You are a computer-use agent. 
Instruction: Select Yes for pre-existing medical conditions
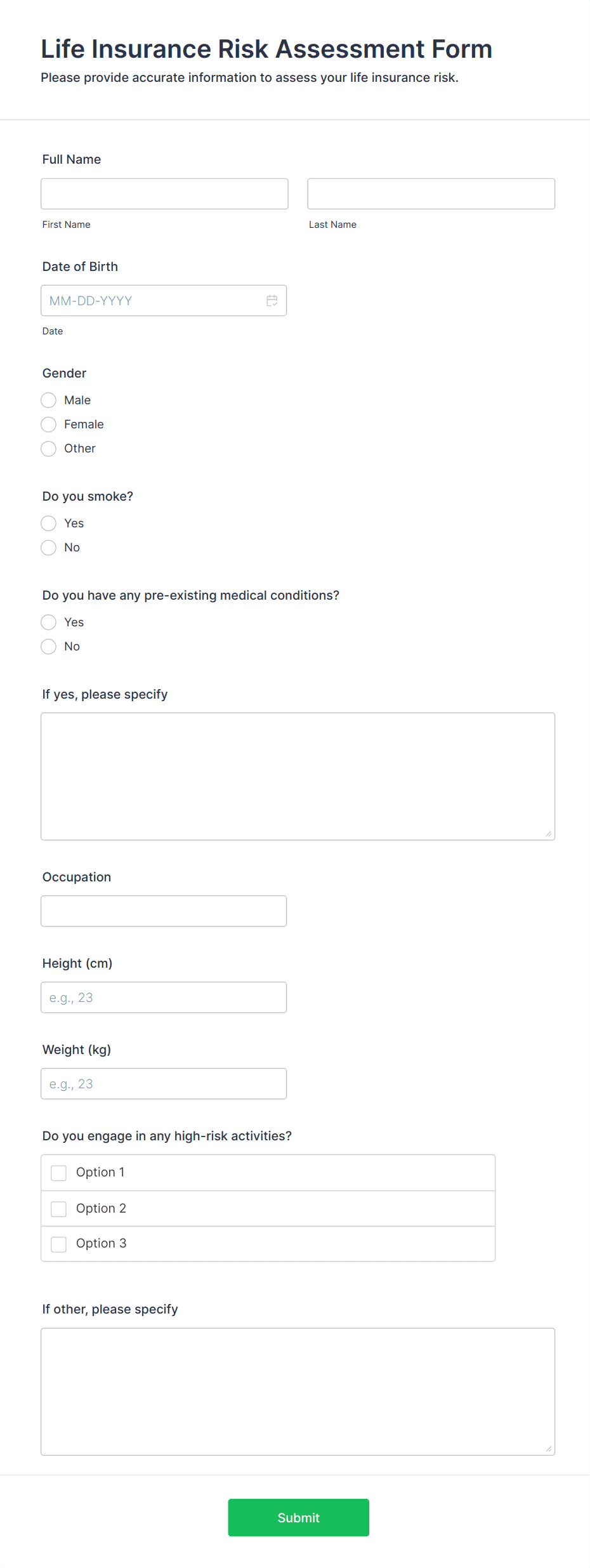click(x=48, y=622)
